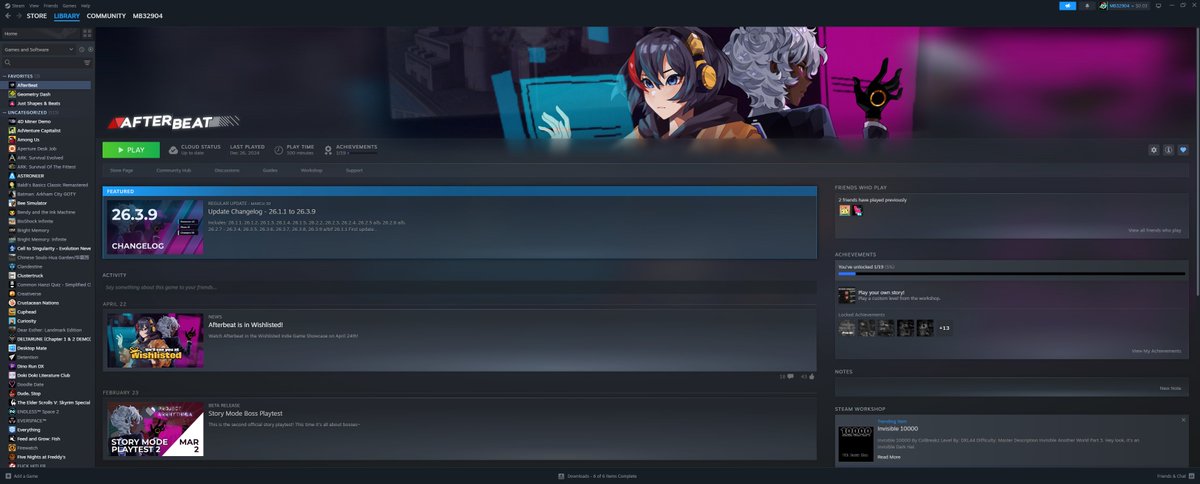1200x484 pixels.
Task: Click the achievements progress bar
Action: 1010,273
